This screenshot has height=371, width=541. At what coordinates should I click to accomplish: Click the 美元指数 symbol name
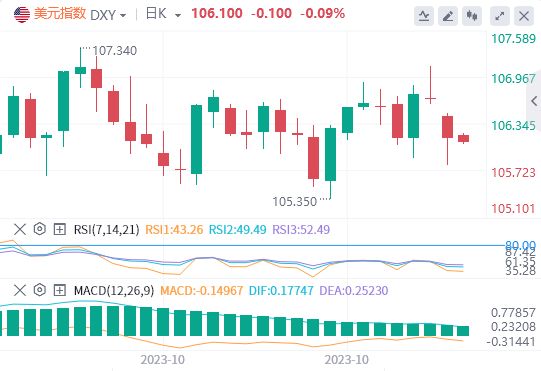pyautogui.click(x=60, y=14)
